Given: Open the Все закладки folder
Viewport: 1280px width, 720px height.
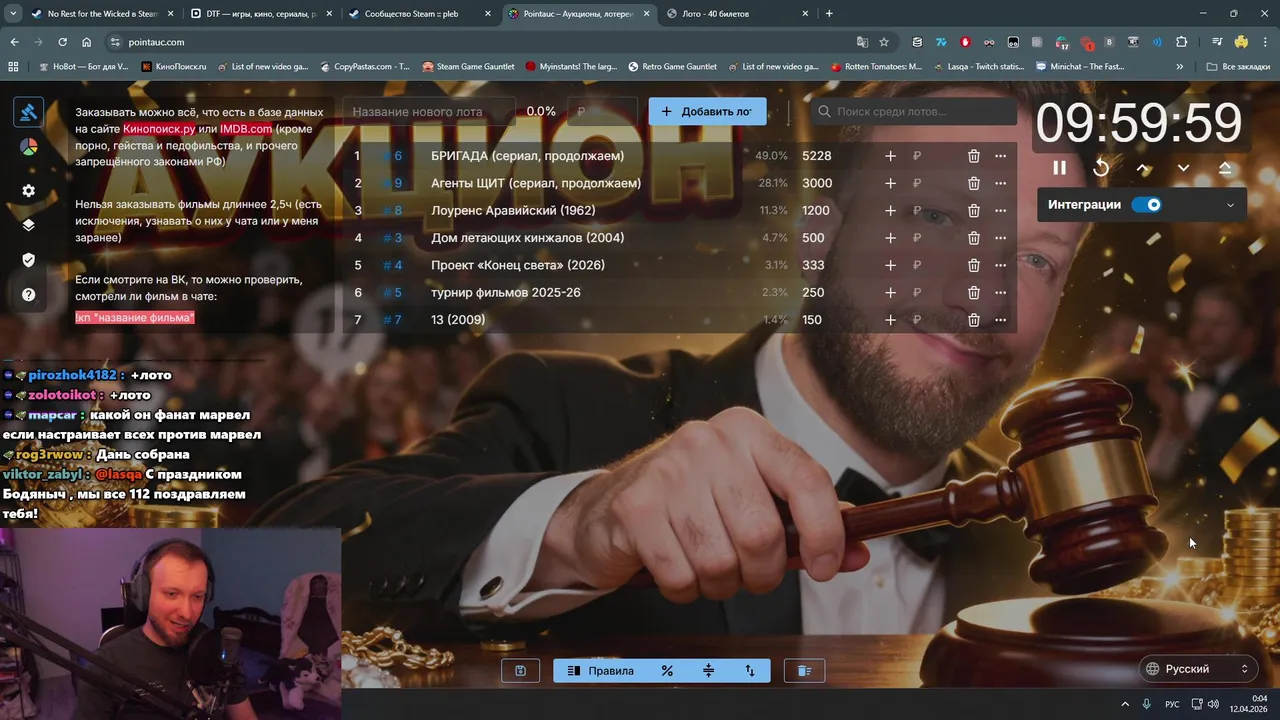Looking at the screenshot, I should 1238,67.
